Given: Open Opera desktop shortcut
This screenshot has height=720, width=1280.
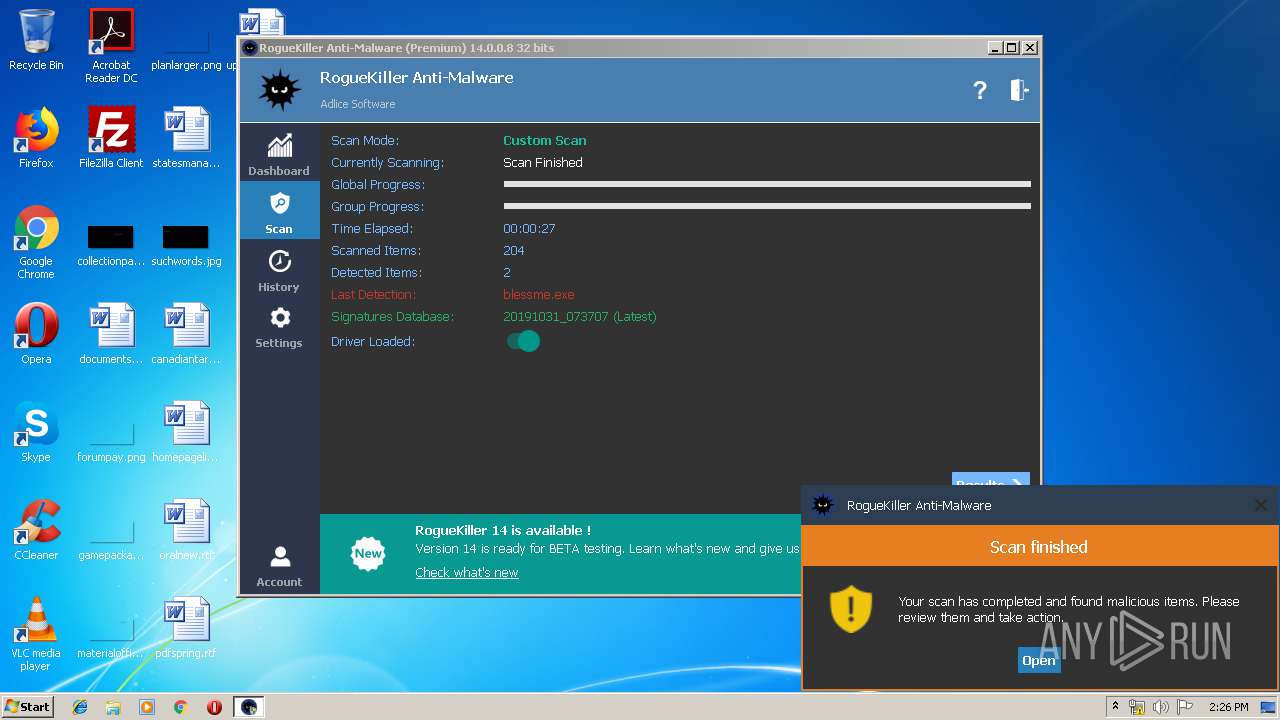Looking at the screenshot, I should coord(36,334).
